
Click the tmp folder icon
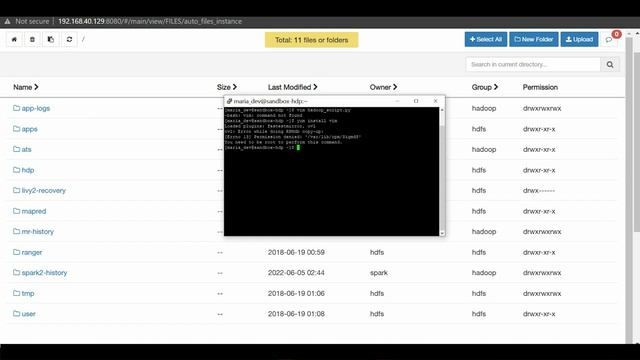click(16, 293)
